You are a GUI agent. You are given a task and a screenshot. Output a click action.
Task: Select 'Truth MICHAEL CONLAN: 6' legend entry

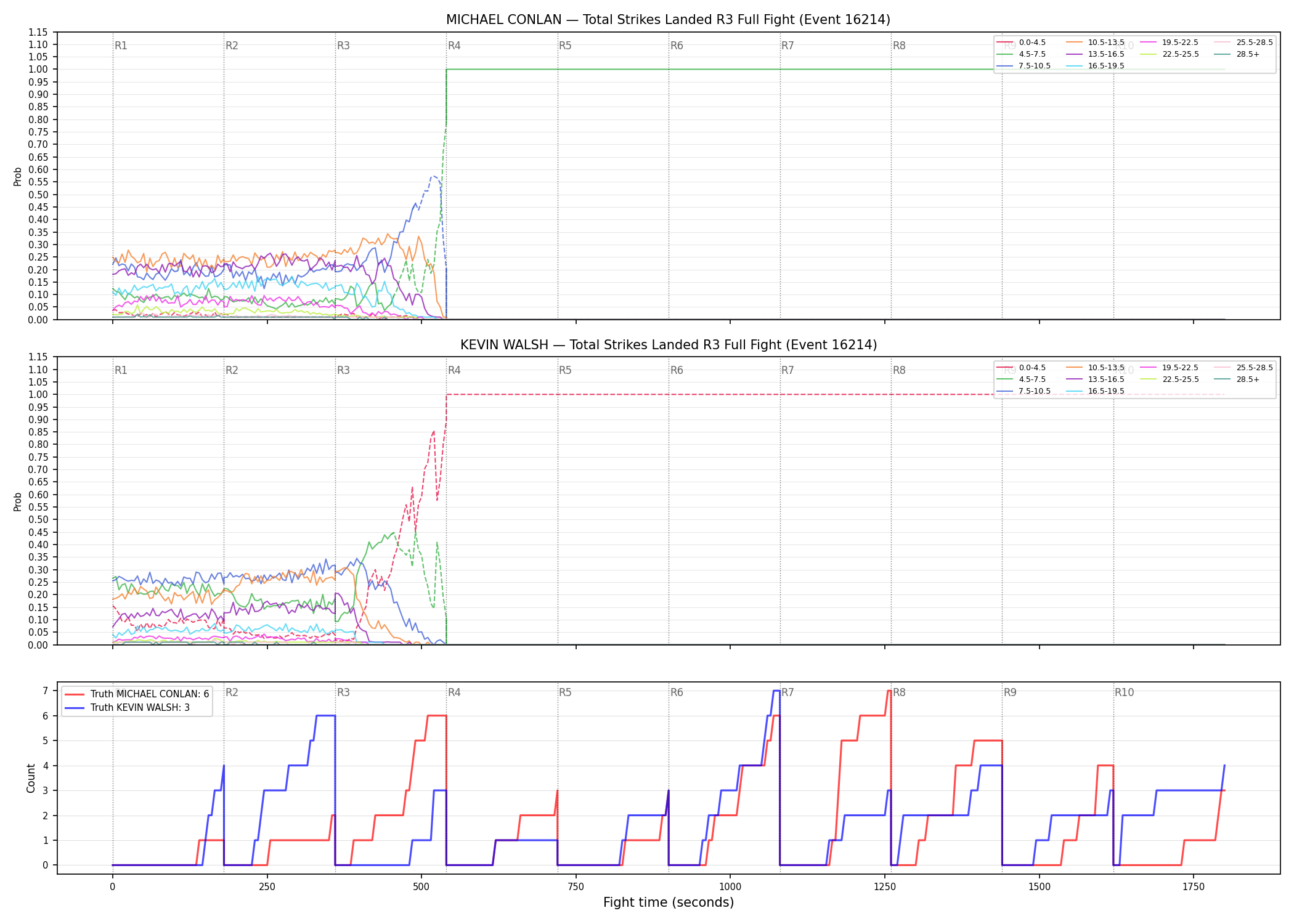(150, 694)
